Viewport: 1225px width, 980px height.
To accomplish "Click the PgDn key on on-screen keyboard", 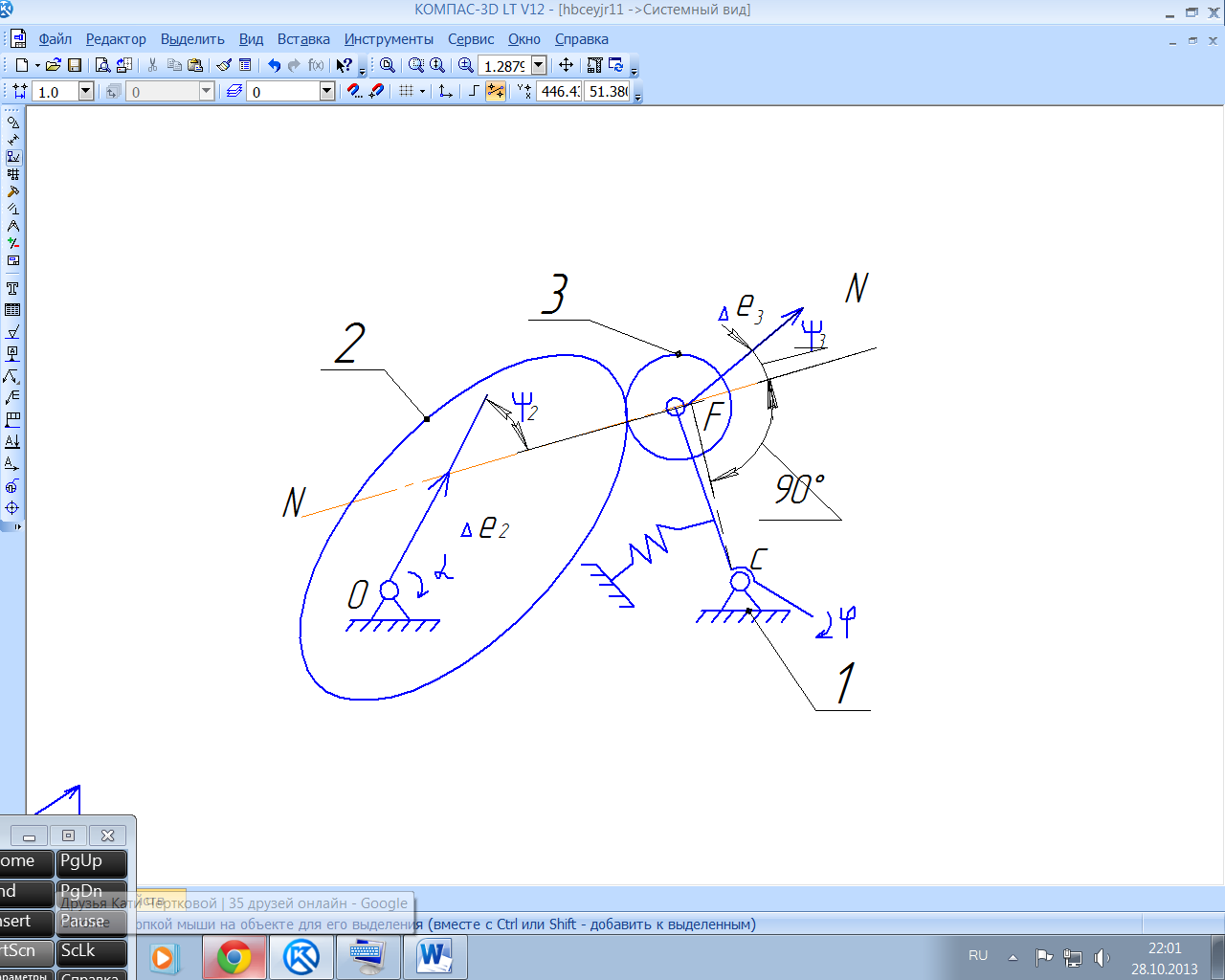I will [91, 893].
